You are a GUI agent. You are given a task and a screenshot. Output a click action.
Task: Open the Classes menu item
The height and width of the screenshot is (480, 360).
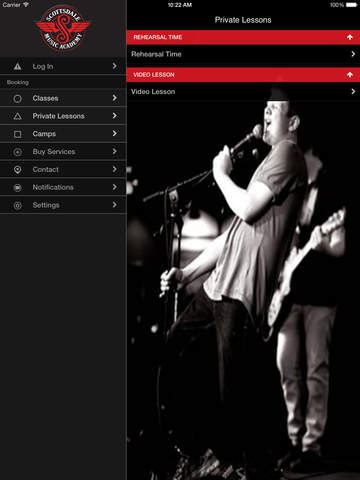point(63,98)
